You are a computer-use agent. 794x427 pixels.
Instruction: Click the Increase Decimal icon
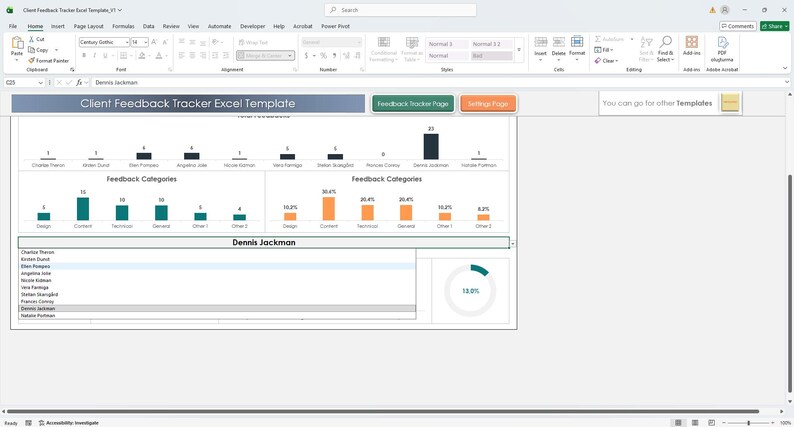346,55
